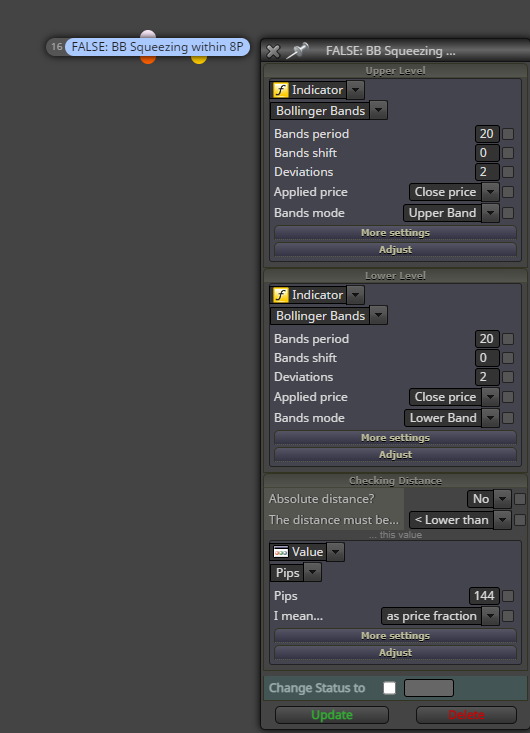
Task: Open Lower Level Bollinger Bands dropdown
Action: coord(379,316)
